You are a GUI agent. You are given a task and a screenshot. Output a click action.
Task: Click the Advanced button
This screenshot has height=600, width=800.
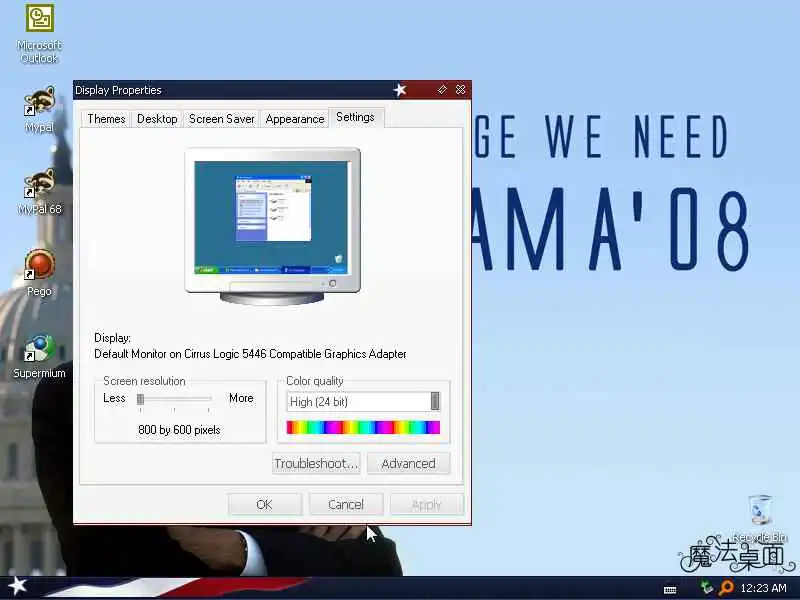point(409,463)
